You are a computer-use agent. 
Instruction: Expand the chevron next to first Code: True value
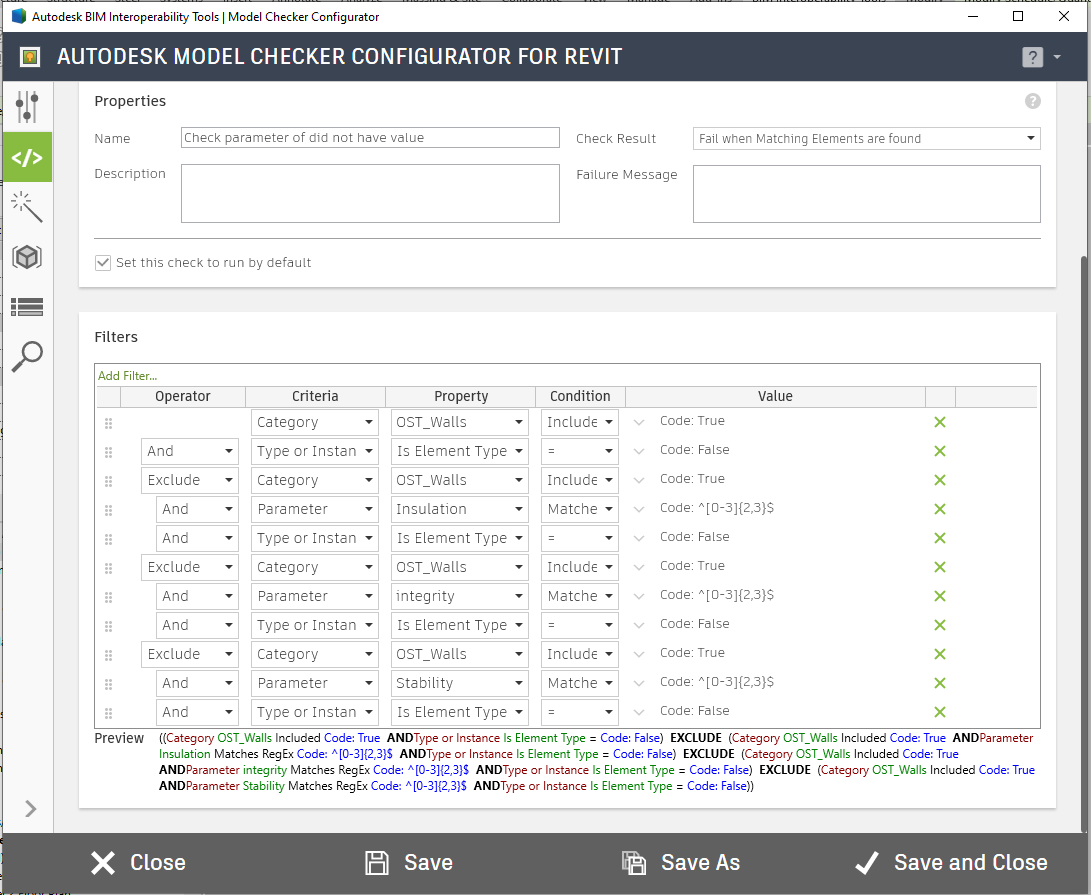pyautogui.click(x=637, y=421)
